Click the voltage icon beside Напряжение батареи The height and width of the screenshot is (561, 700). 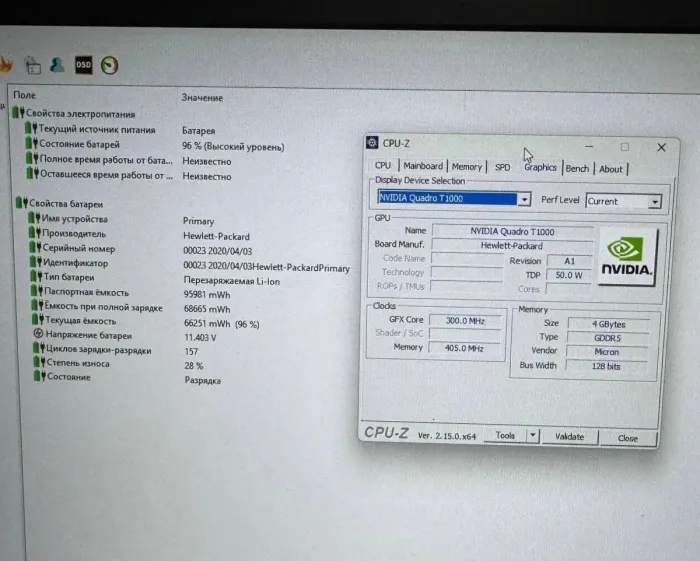pos(38,334)
